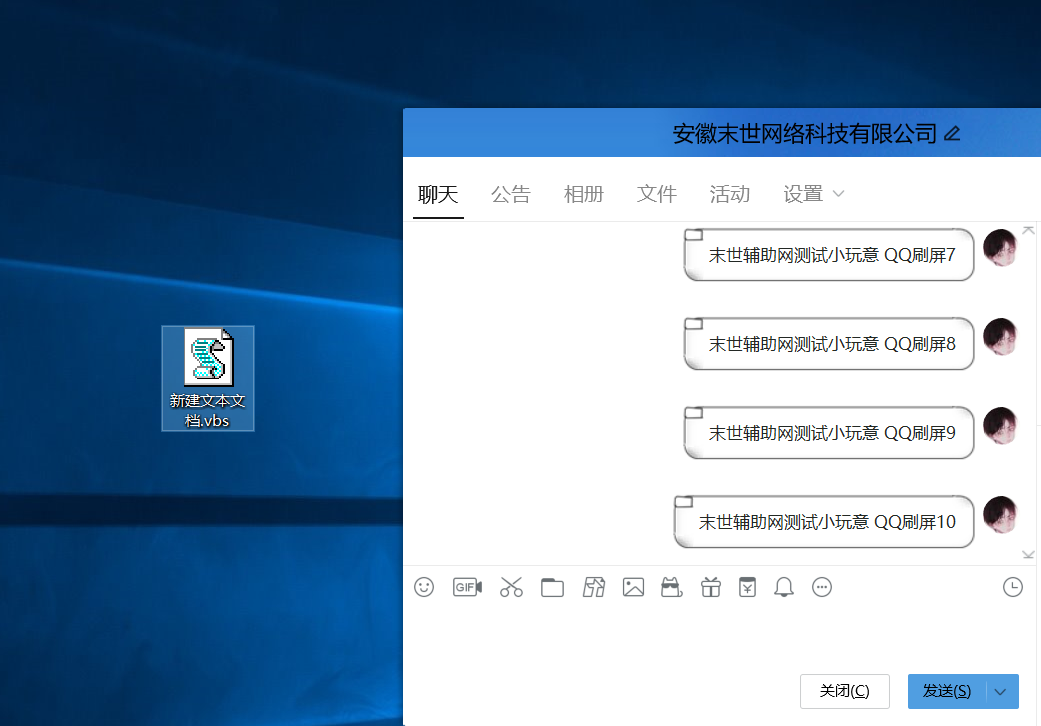Screen dimensions: 1041x726
Task: Click the chat scrollbar down arrow
Action: [1028, 554]
